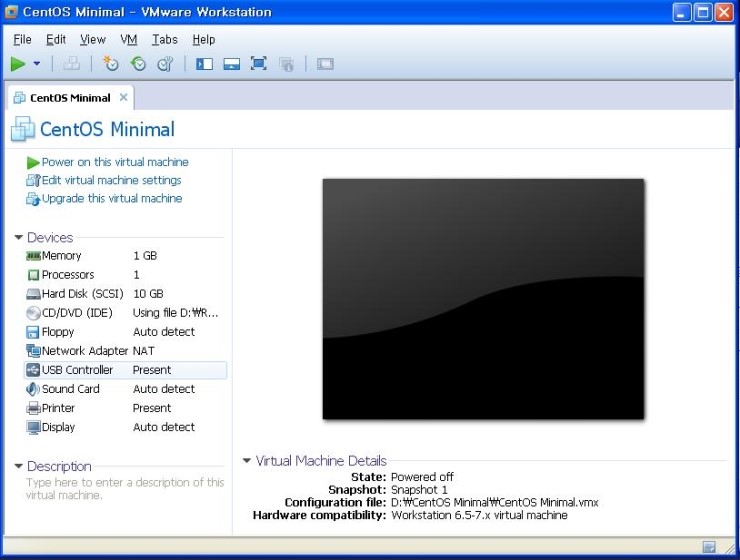Screen dimensions: 740x560
Task: Open the power options dropdown arrow
Action: click(37, 64)
